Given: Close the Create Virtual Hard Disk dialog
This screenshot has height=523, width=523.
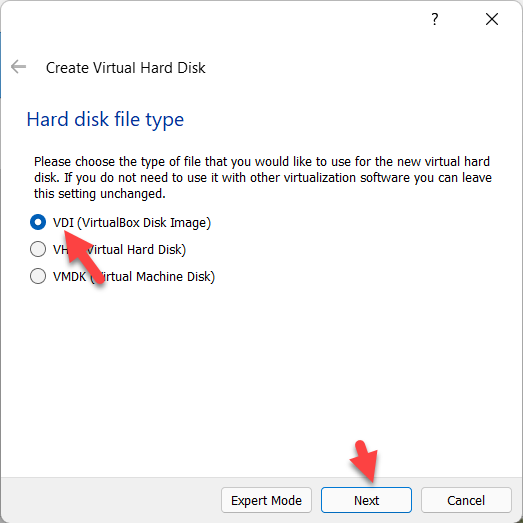Looking at the screenshot, I should click(492, 19).
